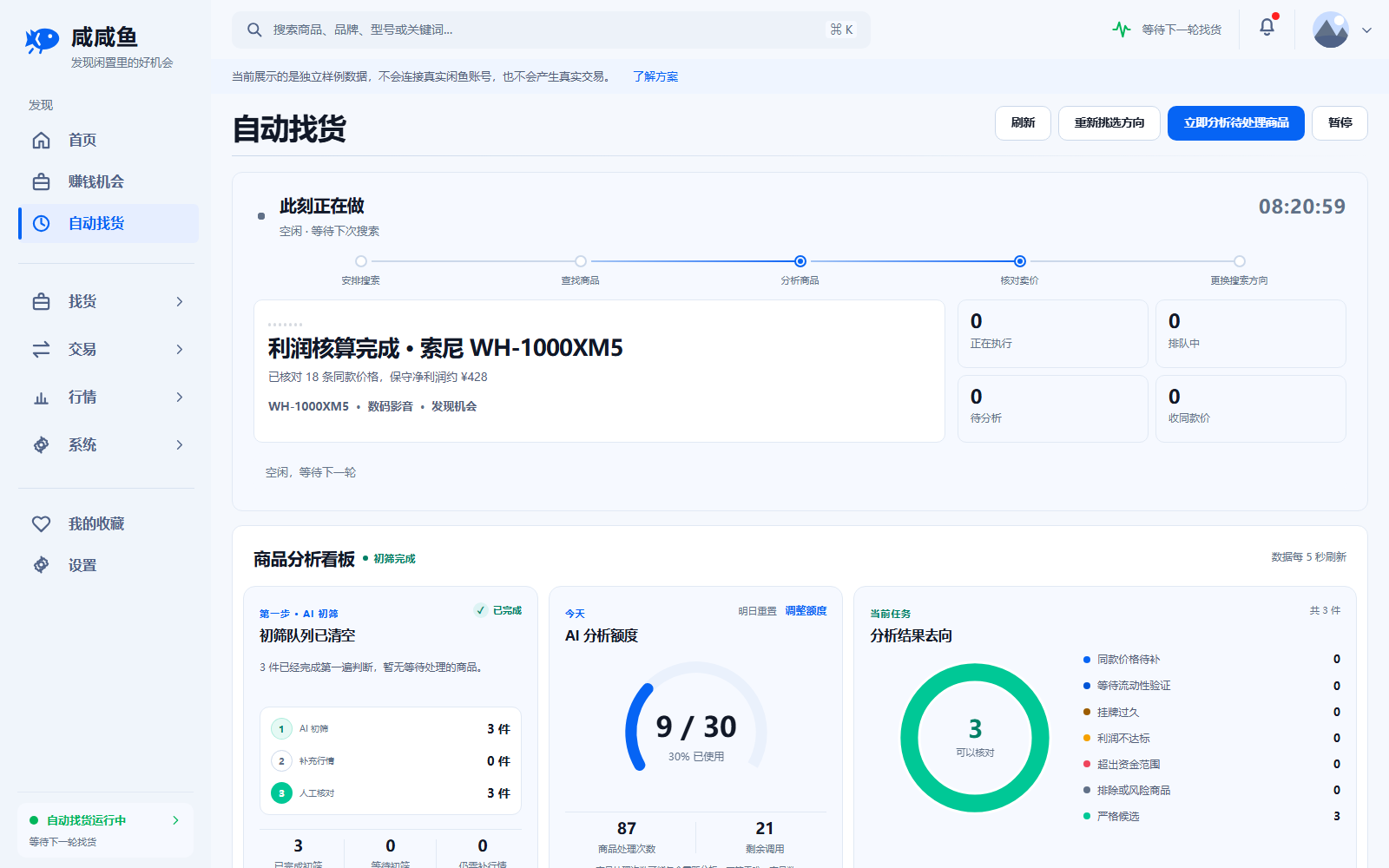
Task: Go to 首页 in the sidebar
Action: pyautogui.click(x=109, y=140)
